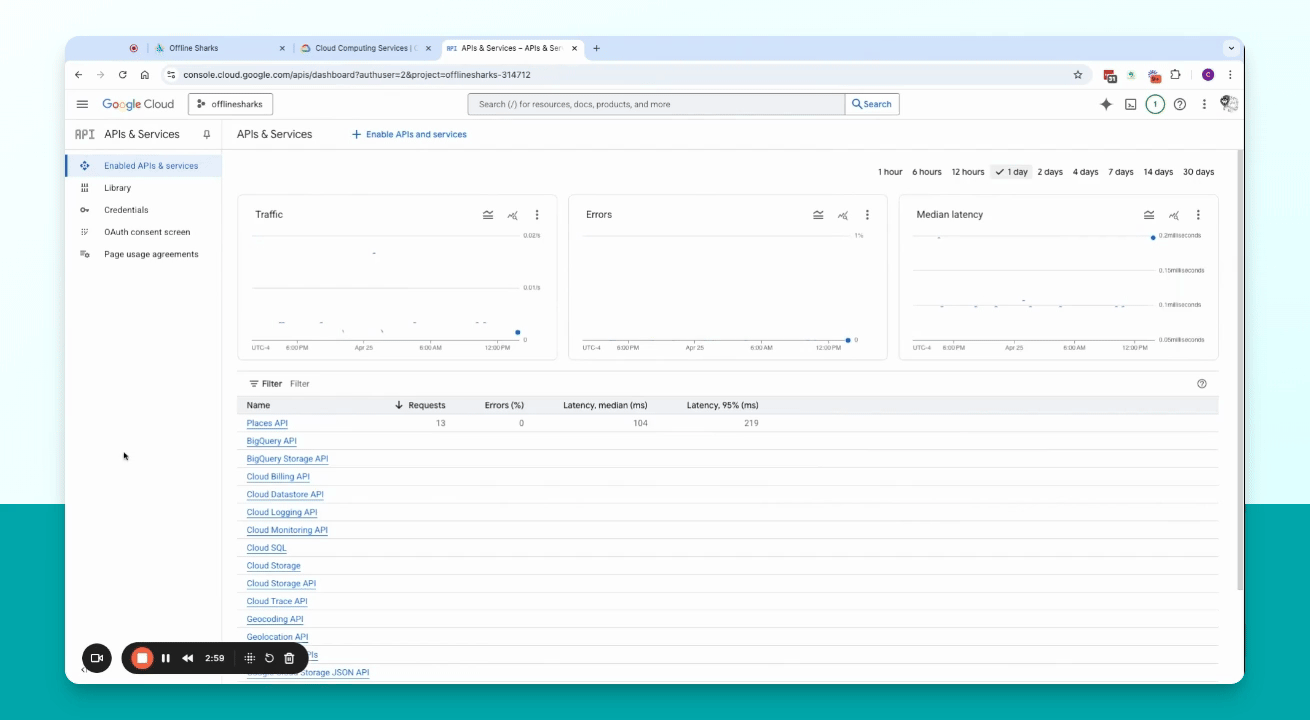Click the table help icon beside filter

(1202, 384)
